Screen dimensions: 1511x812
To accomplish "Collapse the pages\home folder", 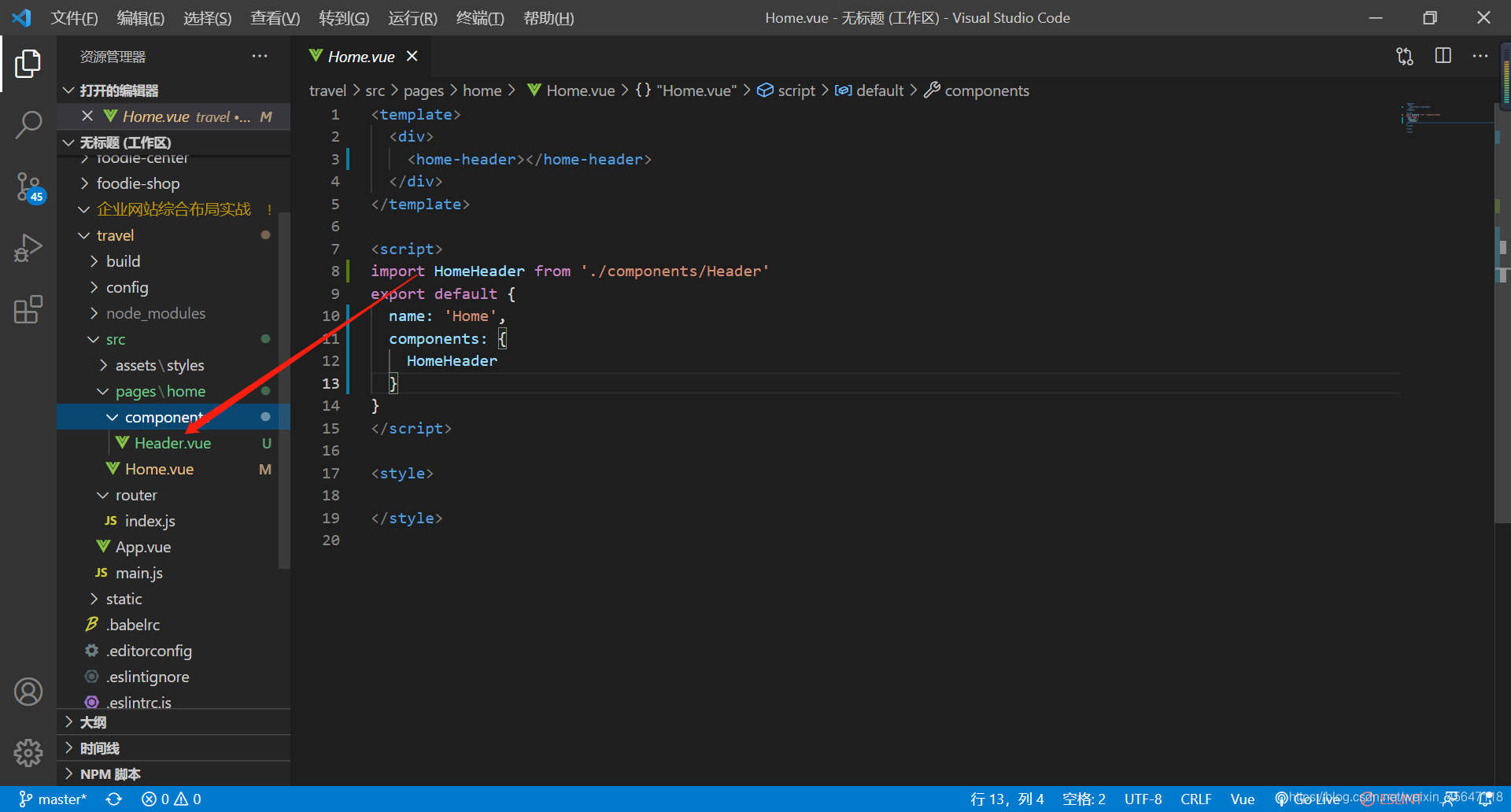I will pos(173,391).
